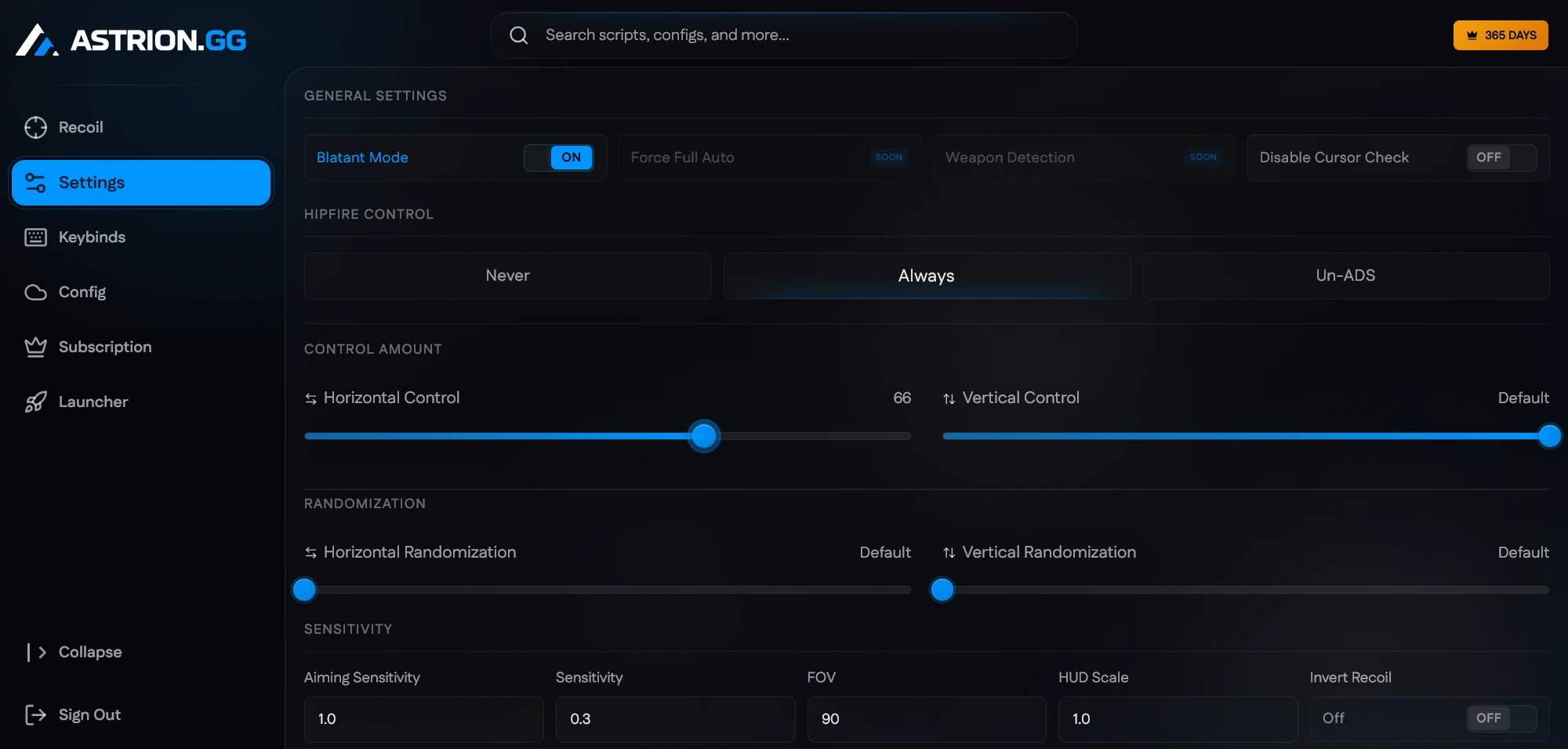1568x749 pixels.
Task: Click the Keybinds keyboard icon
Action: [x=35, y=237]
